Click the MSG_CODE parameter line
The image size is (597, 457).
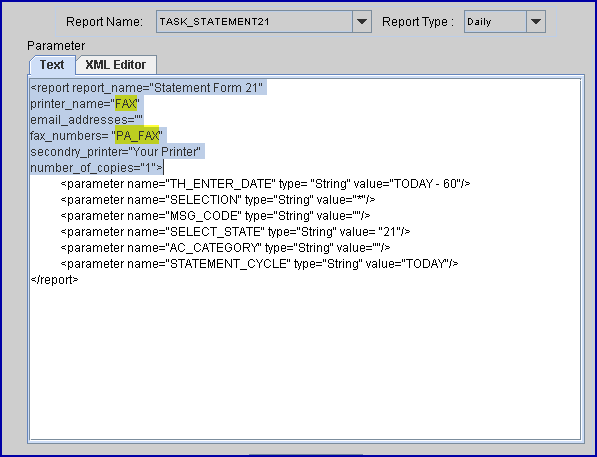[215, 216]
